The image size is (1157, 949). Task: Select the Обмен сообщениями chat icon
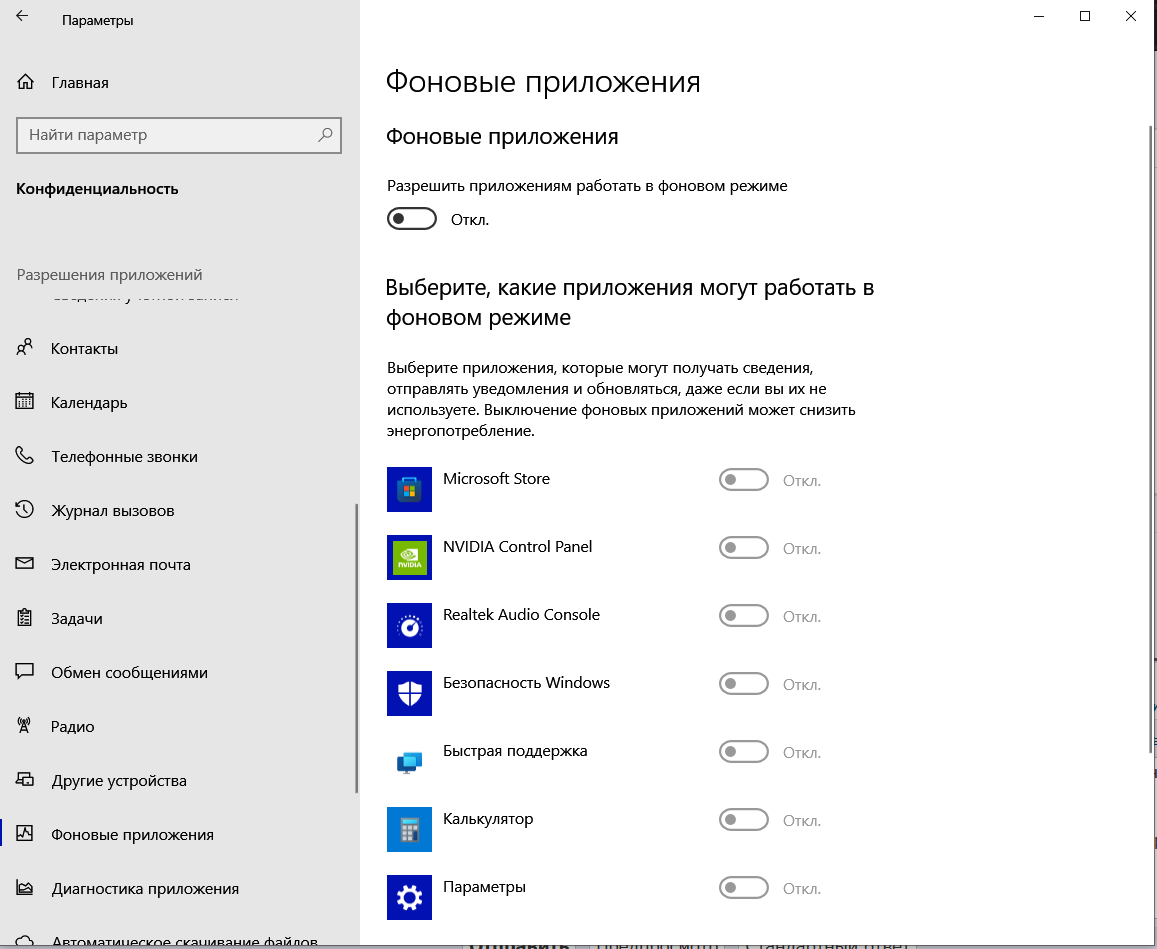click(24, 672)
